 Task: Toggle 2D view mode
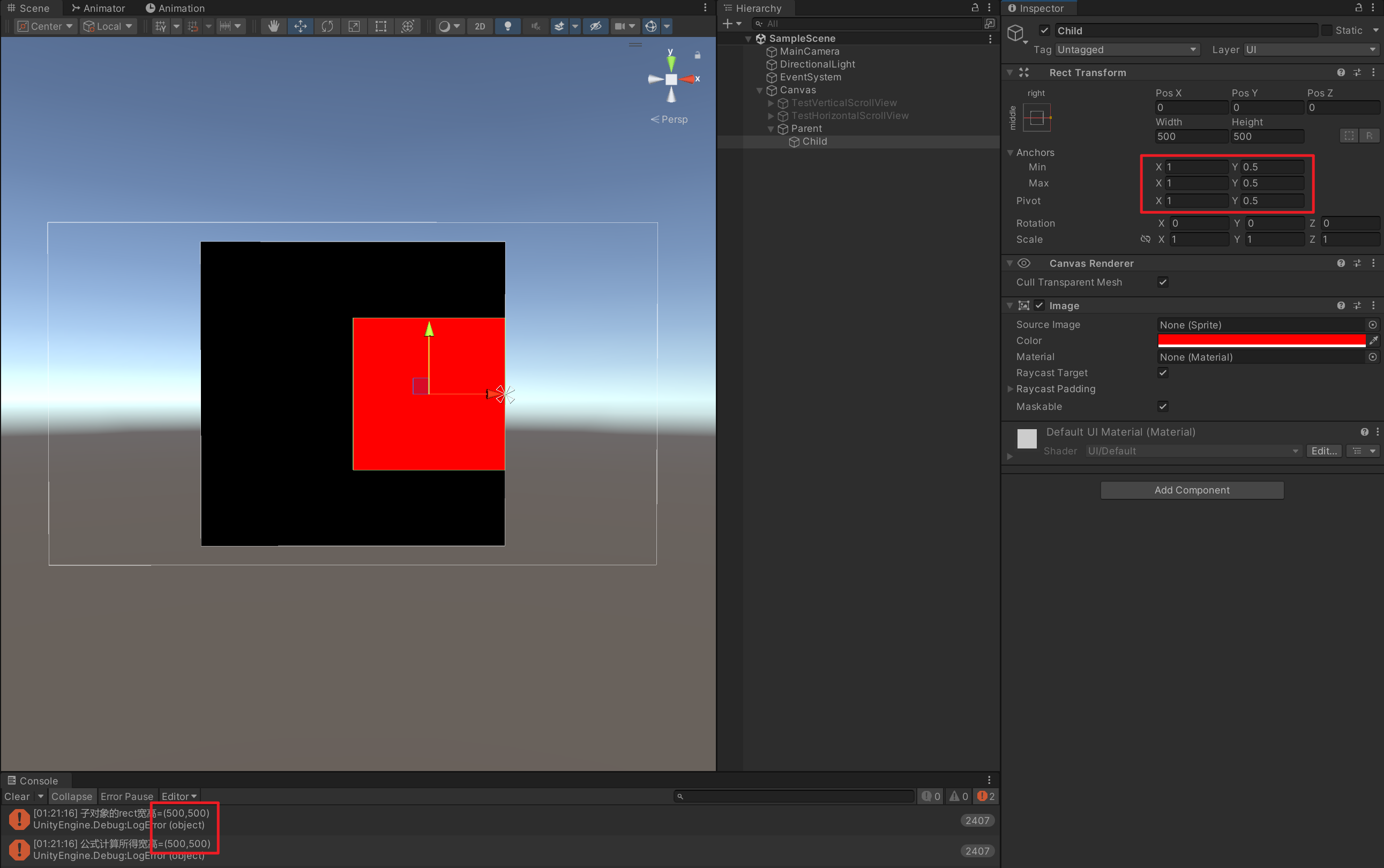tap(480, 26)
